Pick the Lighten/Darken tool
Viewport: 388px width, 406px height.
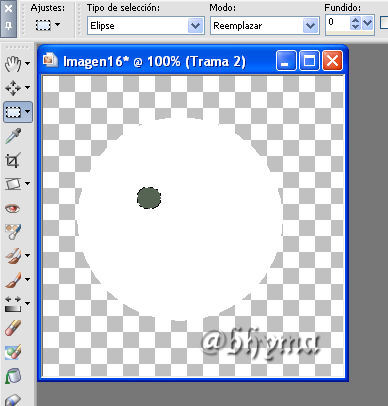(x=13, y=304)
